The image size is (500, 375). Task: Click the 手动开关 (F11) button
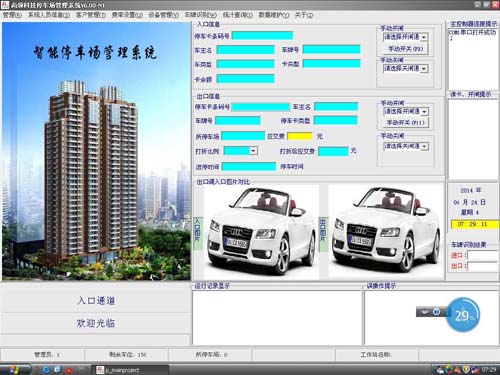405,123
